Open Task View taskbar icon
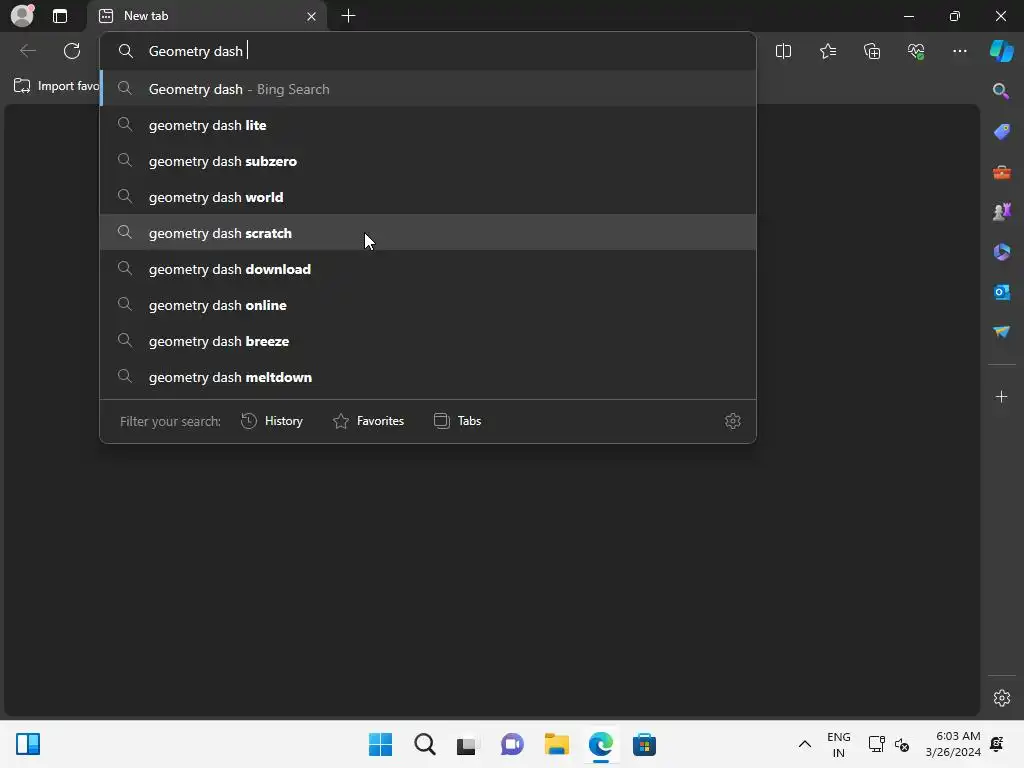Viewport: 1024px width, 768px height. point(468,744)
